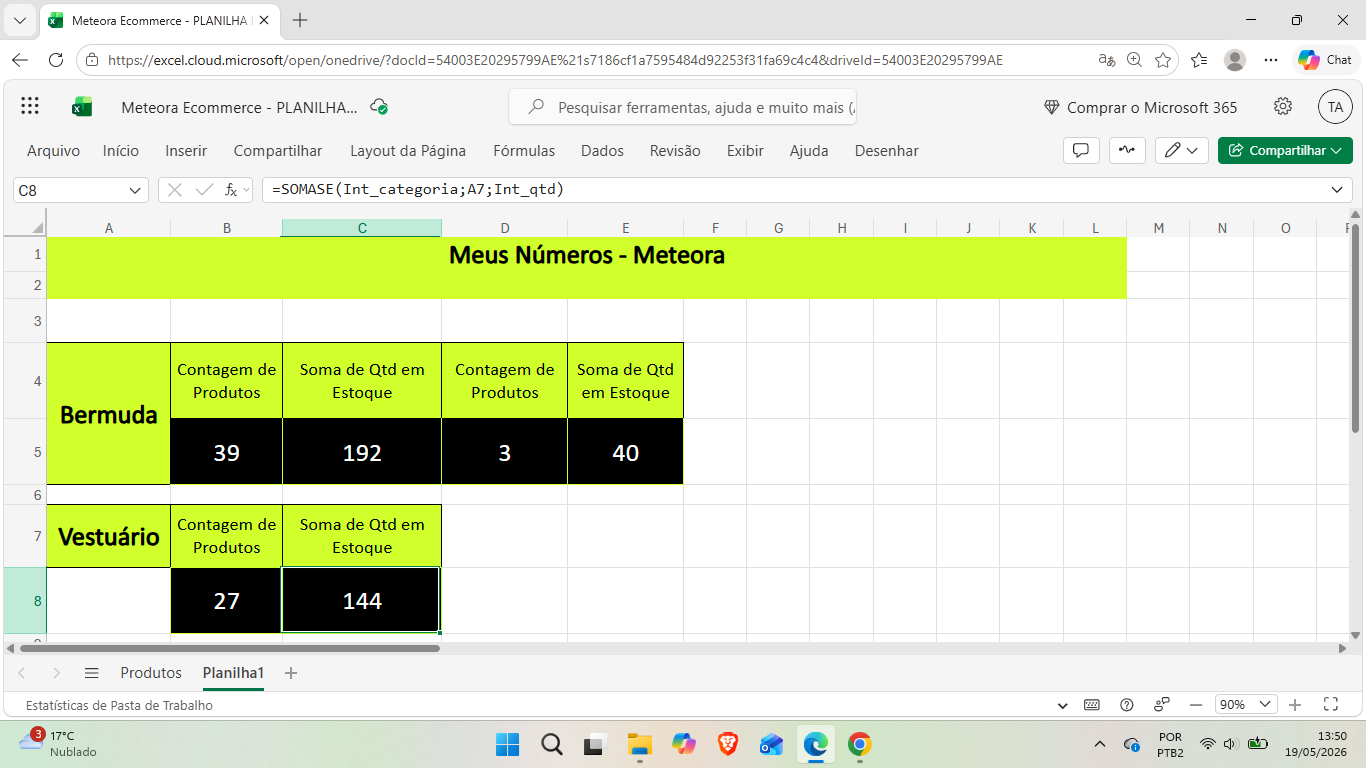Image resolution: width=1366 pixels, height=768 pixels.
Task: Focus the browser address bar URL
Action: 555,60
